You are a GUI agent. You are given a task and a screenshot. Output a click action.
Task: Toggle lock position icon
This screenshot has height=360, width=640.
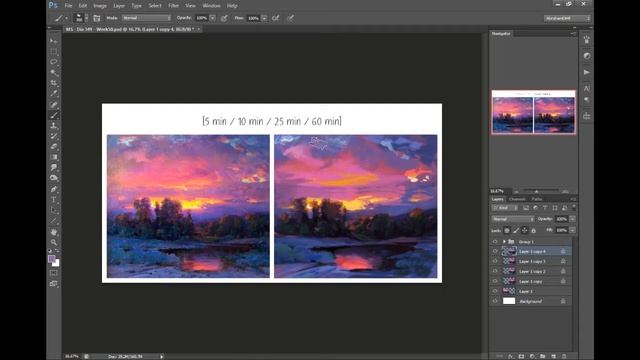point(524,231)
